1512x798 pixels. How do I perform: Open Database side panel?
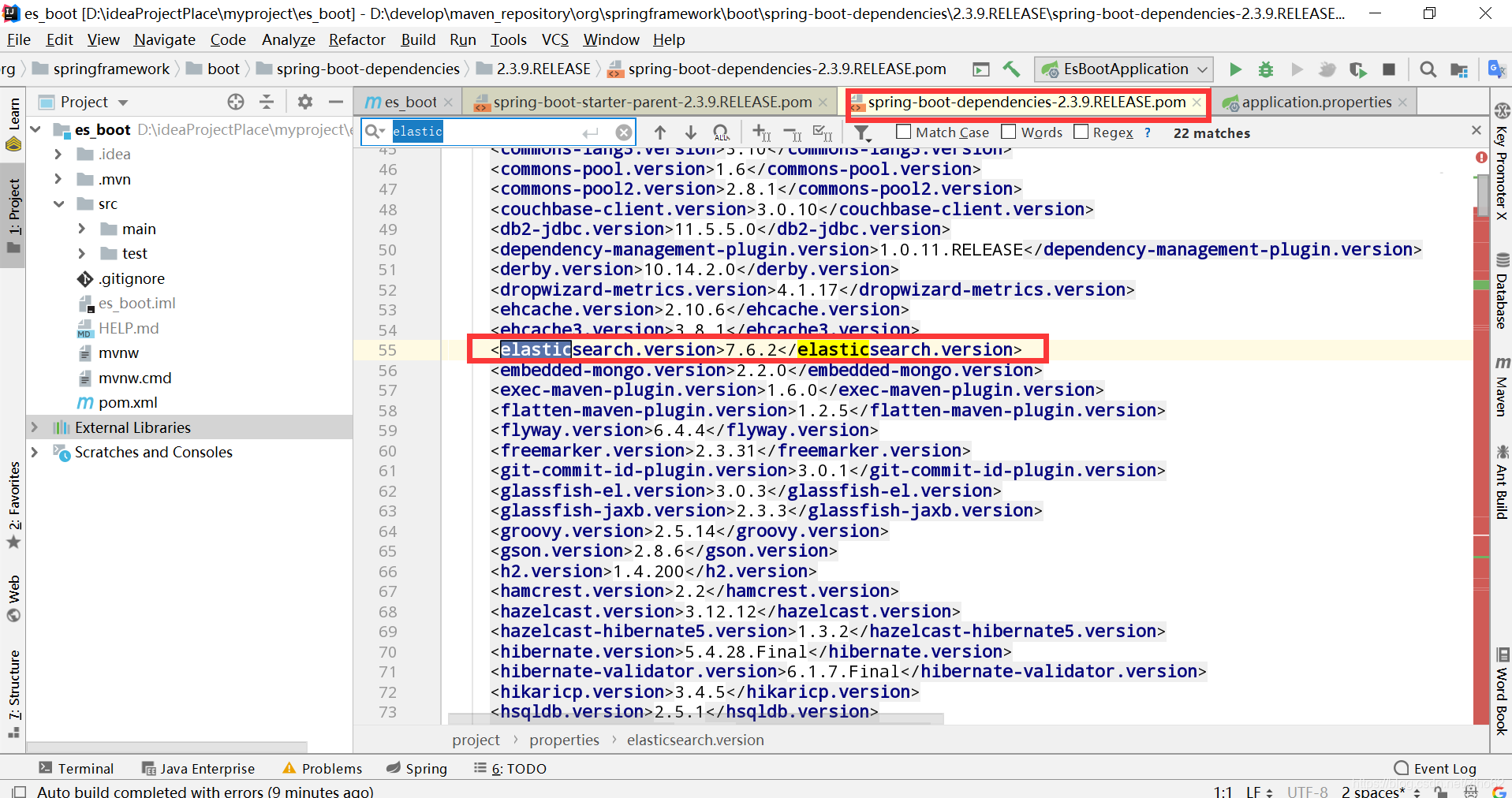coord(1502,290)
